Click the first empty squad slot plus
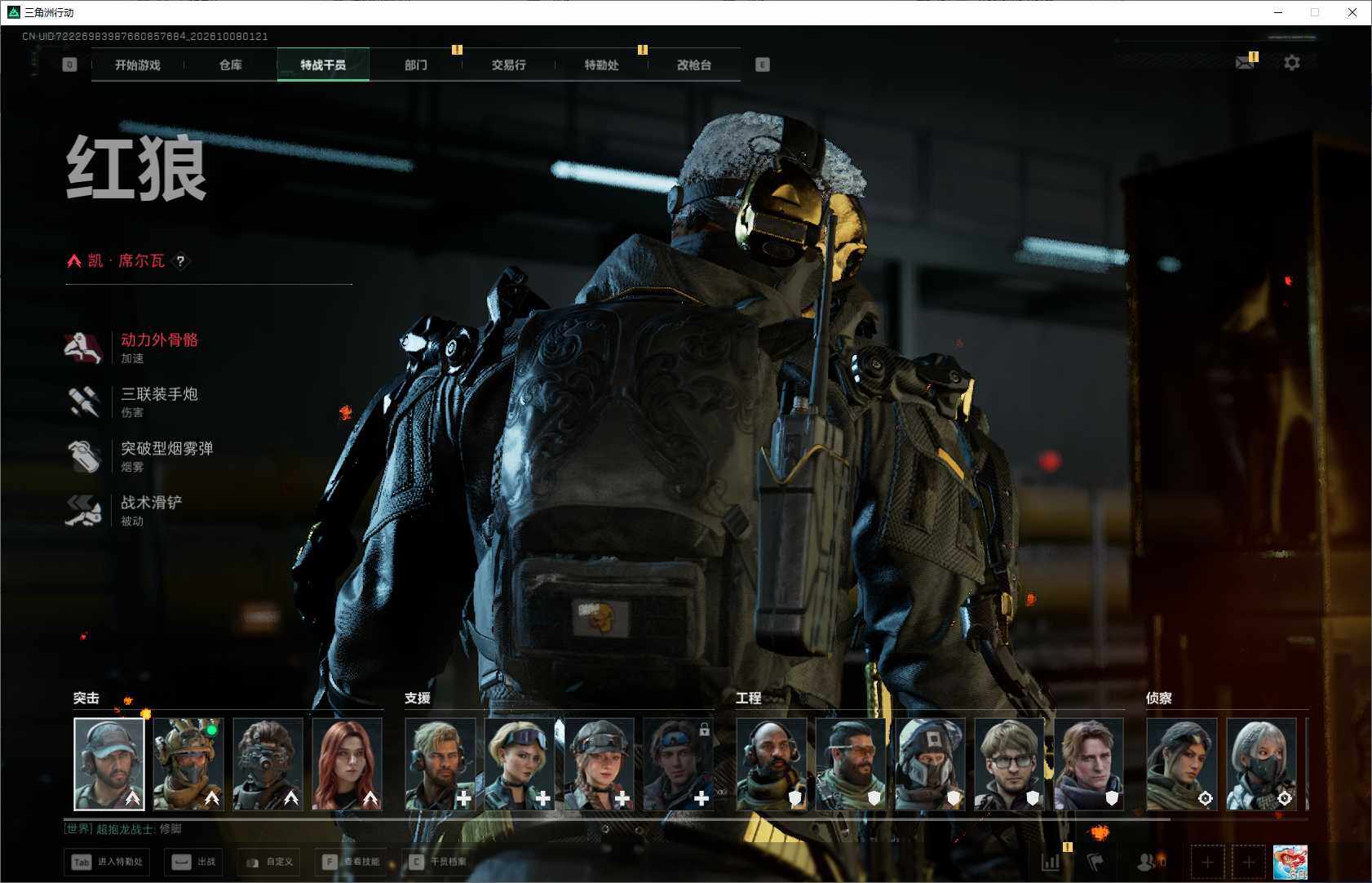The height and width of the screenshot is (883, 1372). (x=1207, y=862)
